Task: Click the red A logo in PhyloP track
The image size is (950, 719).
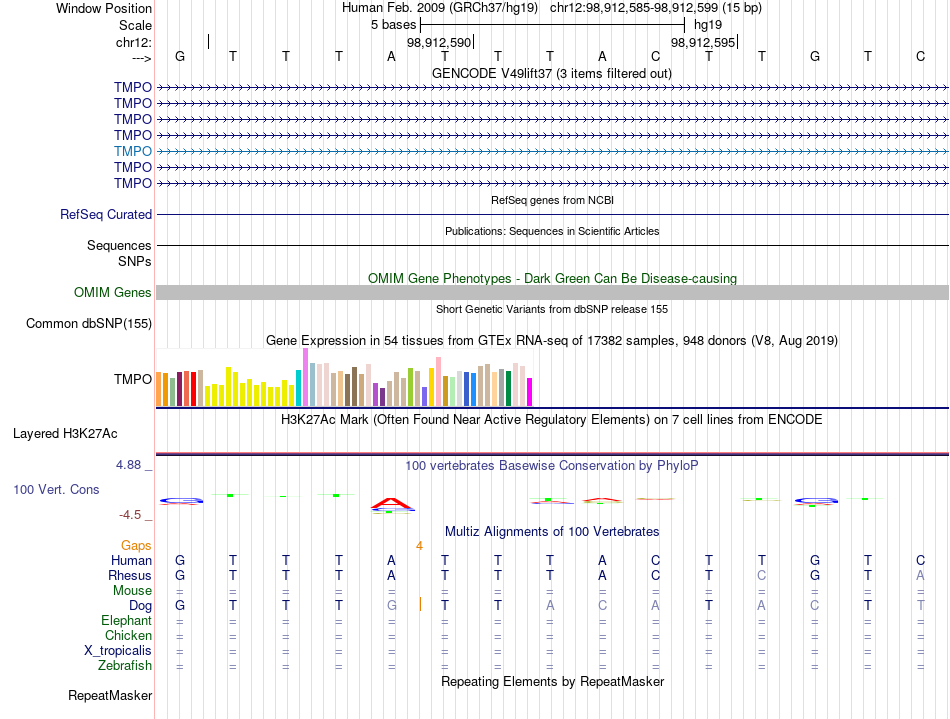Action: point(393,503)
